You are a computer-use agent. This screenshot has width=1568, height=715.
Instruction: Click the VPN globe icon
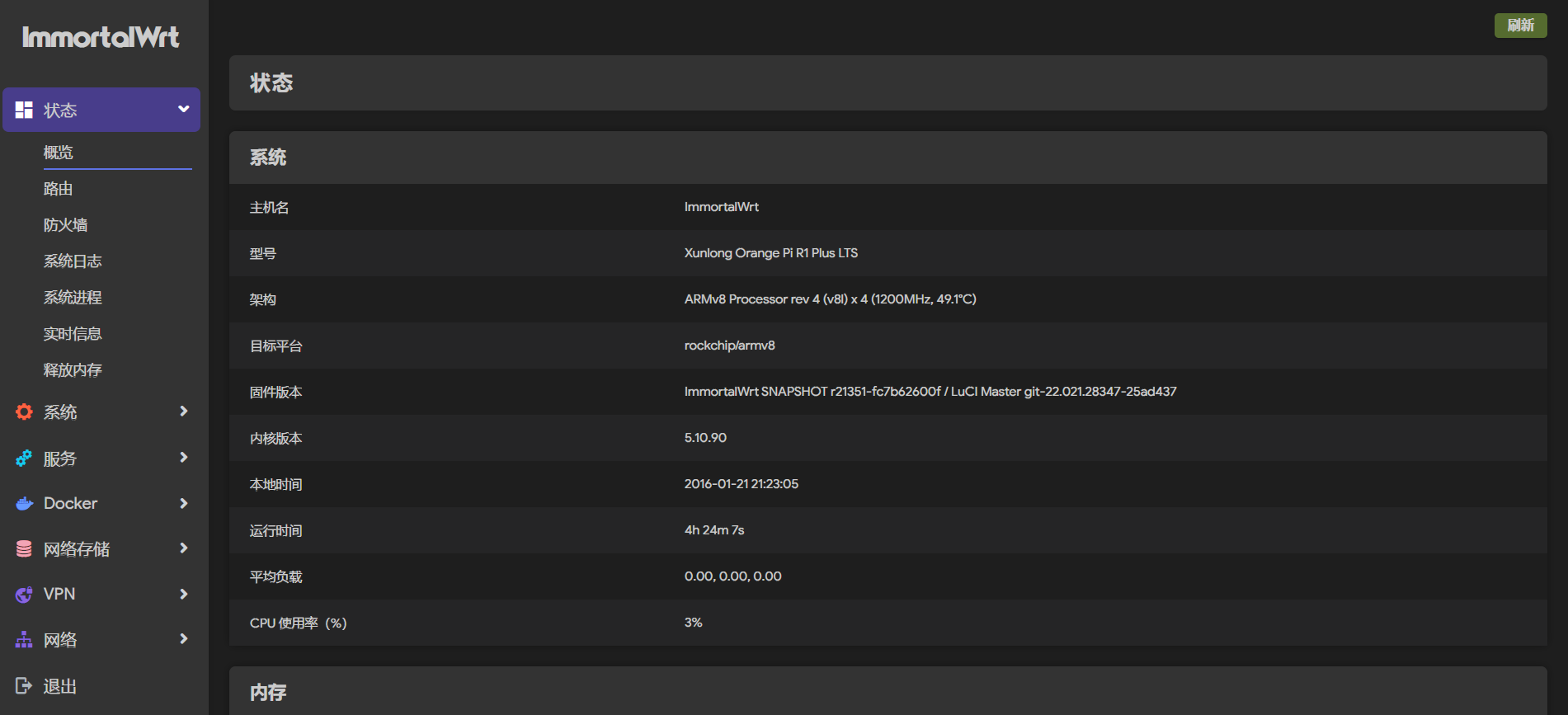click(x=24, y=594)
